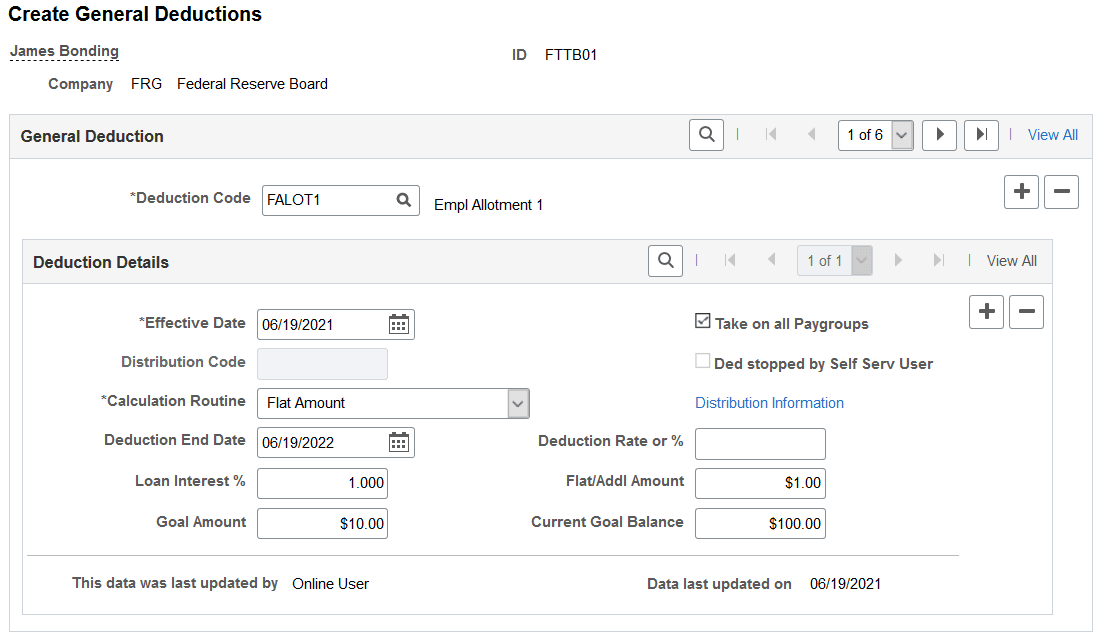Remove the current Deduction Details row
Viewport: 1101px width, 638px height.
[1027, 312]
